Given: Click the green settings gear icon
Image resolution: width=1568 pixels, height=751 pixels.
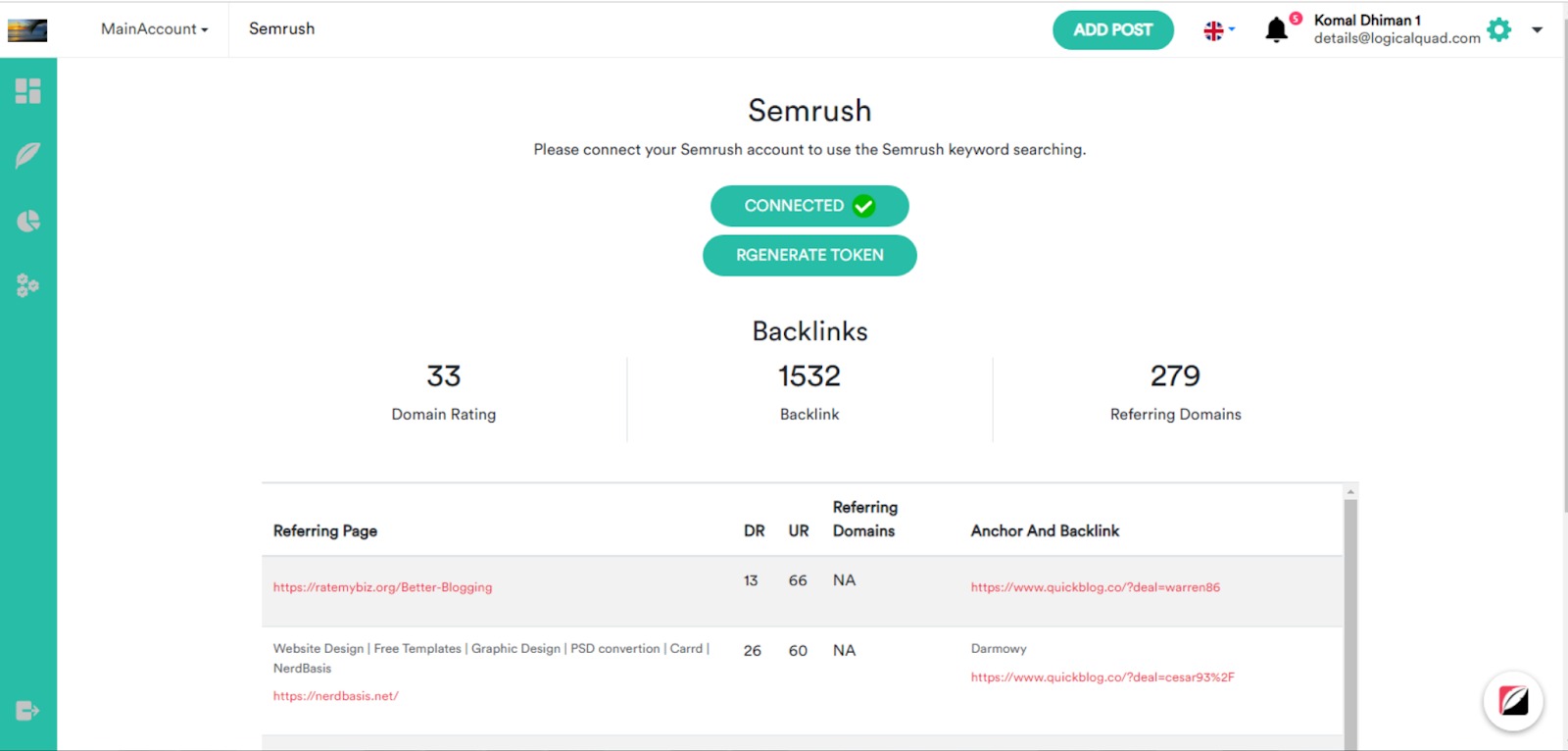Looking at the screenshot, I should (1498, 29).
